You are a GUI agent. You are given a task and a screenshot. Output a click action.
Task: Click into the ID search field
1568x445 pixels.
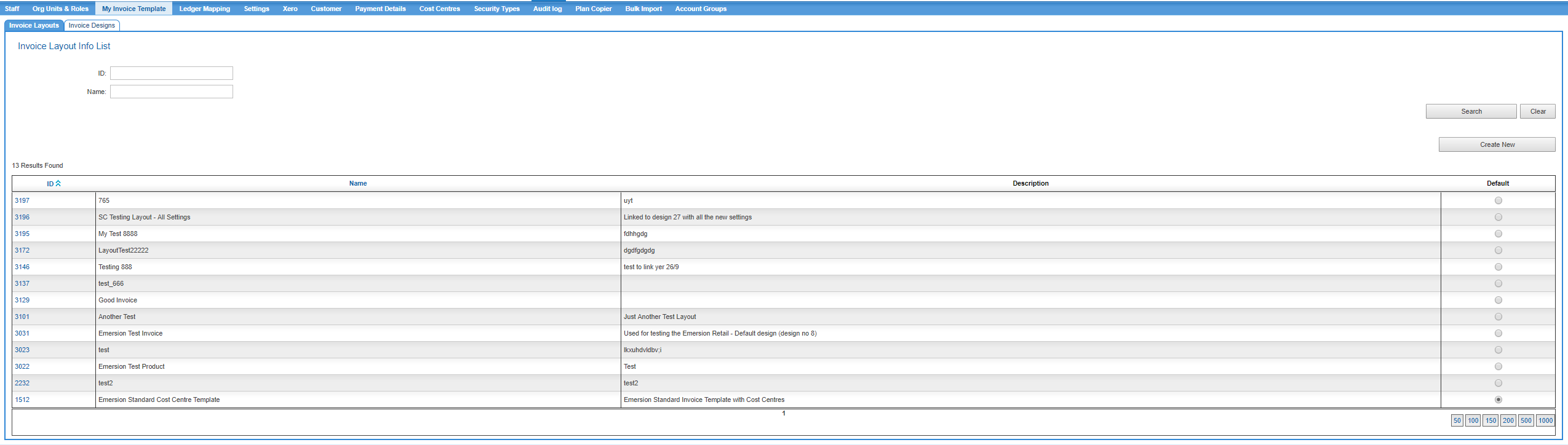click(171, 73)
